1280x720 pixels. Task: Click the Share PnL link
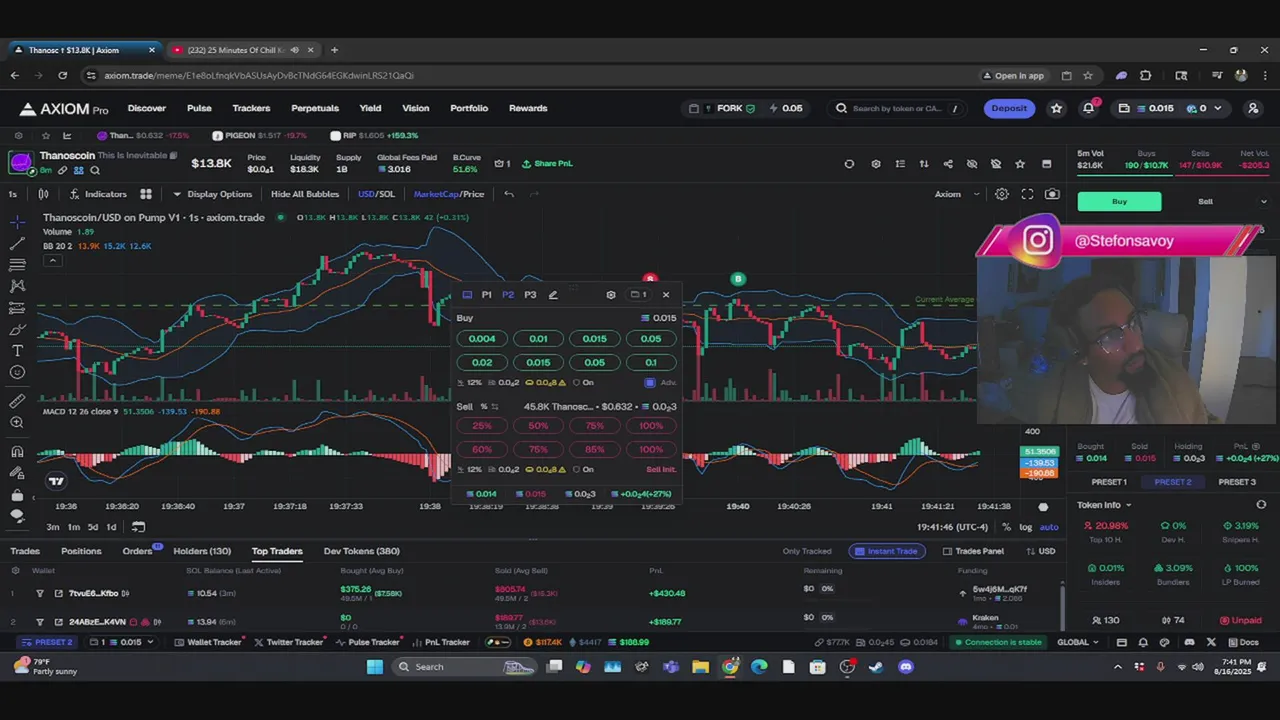547,164
